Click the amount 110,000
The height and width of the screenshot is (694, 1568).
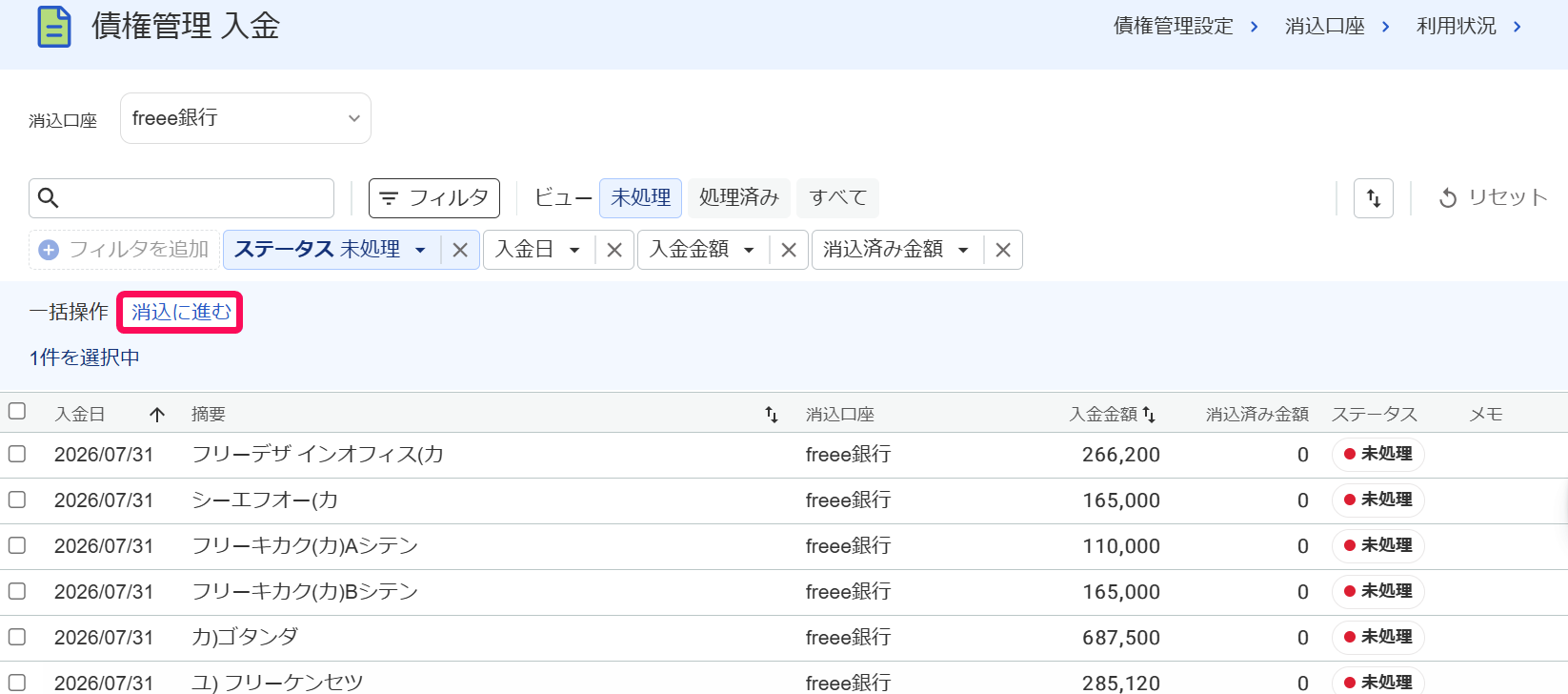click(1121, 546)
